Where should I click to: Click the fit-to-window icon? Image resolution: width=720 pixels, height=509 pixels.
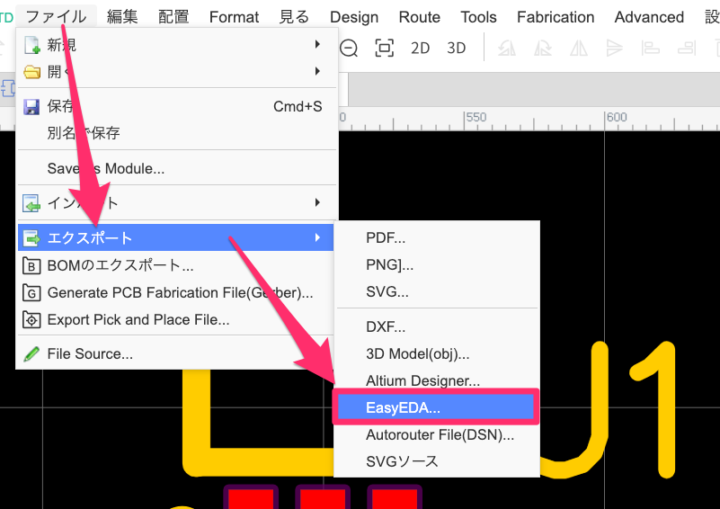point(384,48)
